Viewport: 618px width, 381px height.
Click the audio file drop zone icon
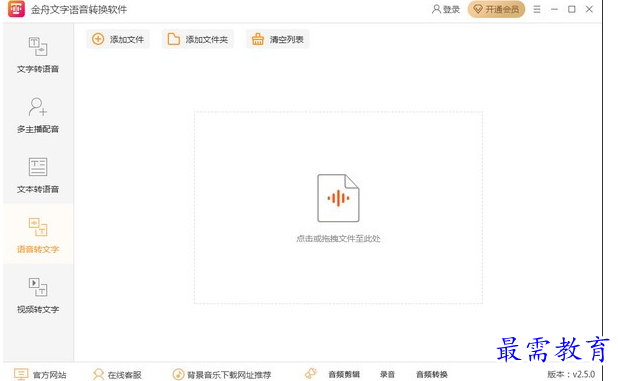(x=338, y=198)
